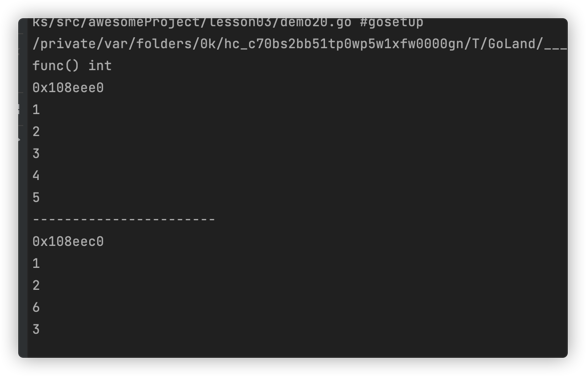Click the final output 3 after 6
Screen dimensions: 586x376
(36, 330)
